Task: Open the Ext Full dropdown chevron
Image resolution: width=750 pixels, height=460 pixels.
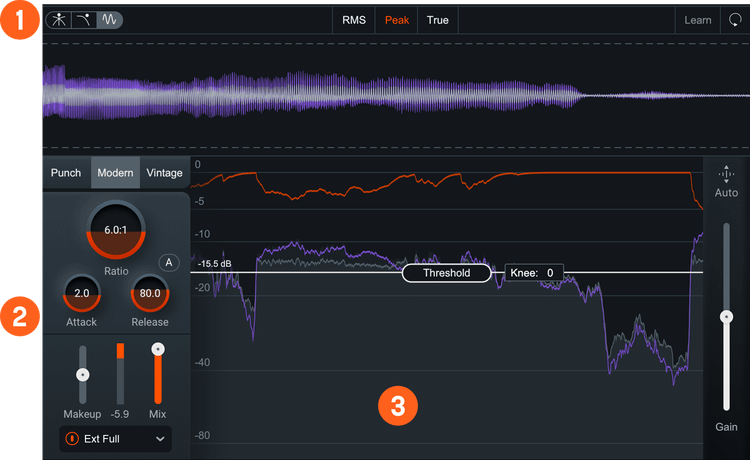Action: (160, 439)
